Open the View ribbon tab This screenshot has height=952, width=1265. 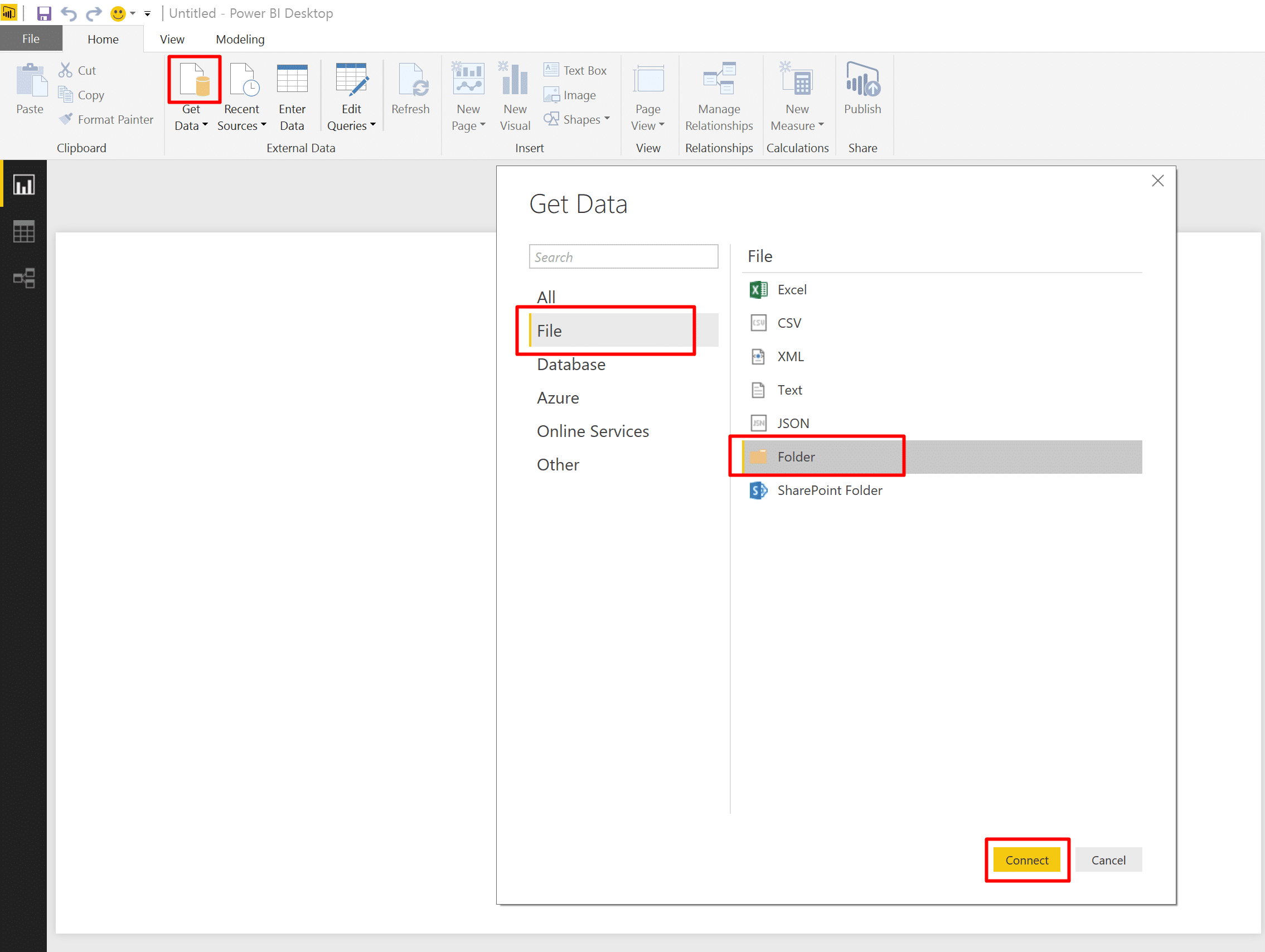pos(172,39)
